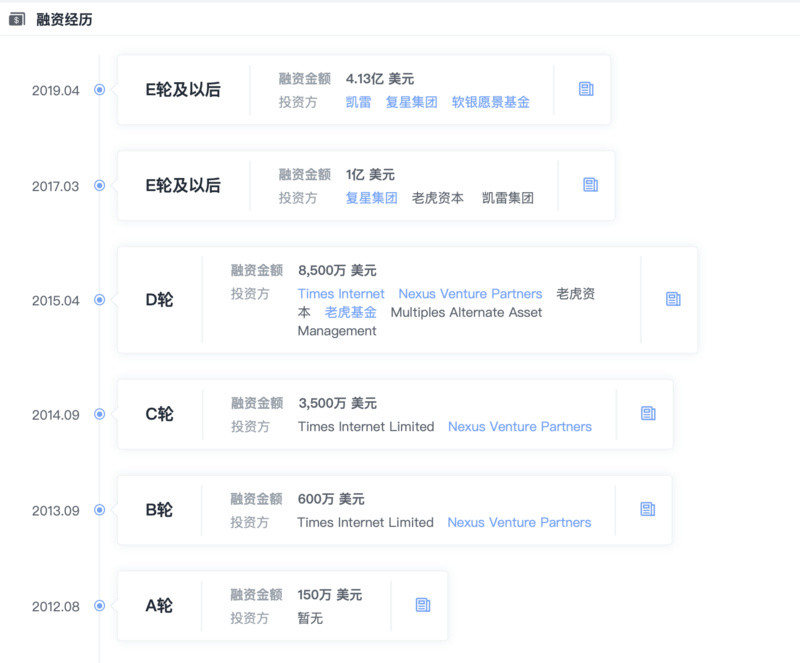Open 复星集团 link in 2017.03 round
This screenshot has height=663, width=800.
pyautogui.click(x=371, y=198)
